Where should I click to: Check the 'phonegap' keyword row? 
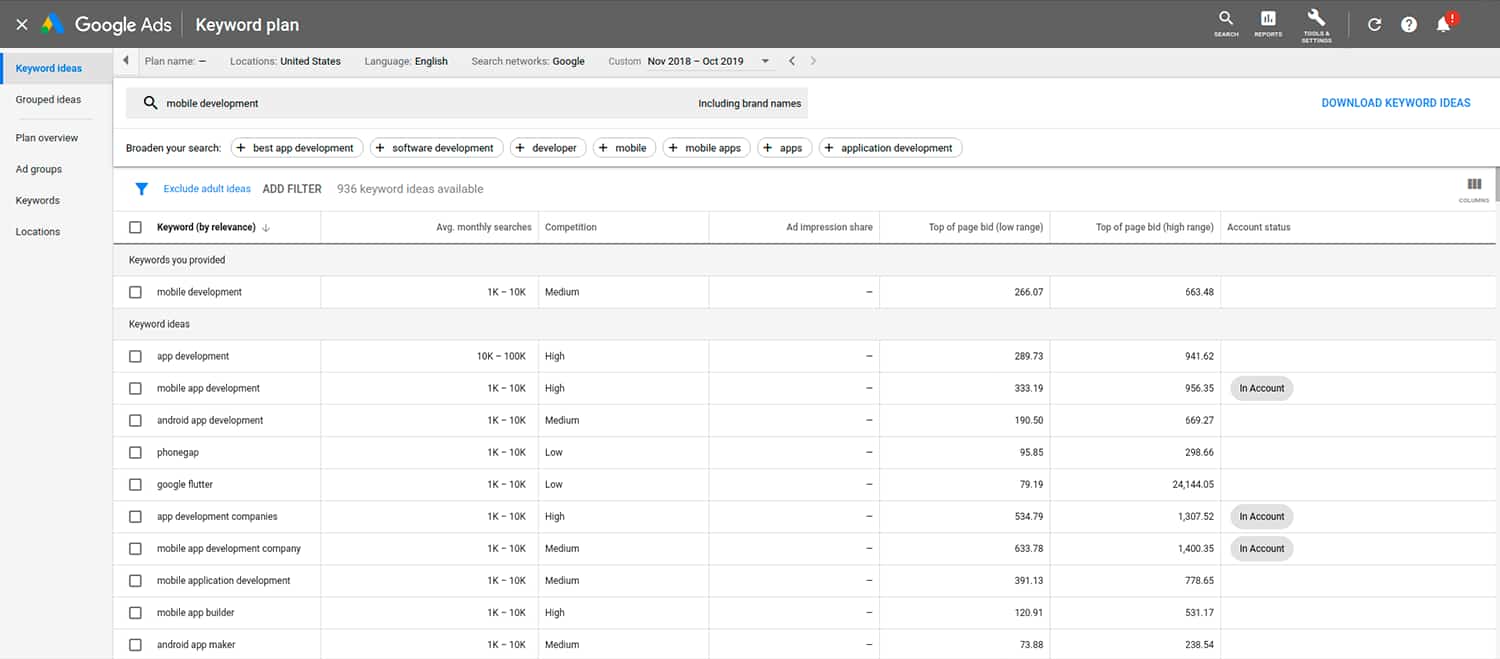click(x=135, y=452)
